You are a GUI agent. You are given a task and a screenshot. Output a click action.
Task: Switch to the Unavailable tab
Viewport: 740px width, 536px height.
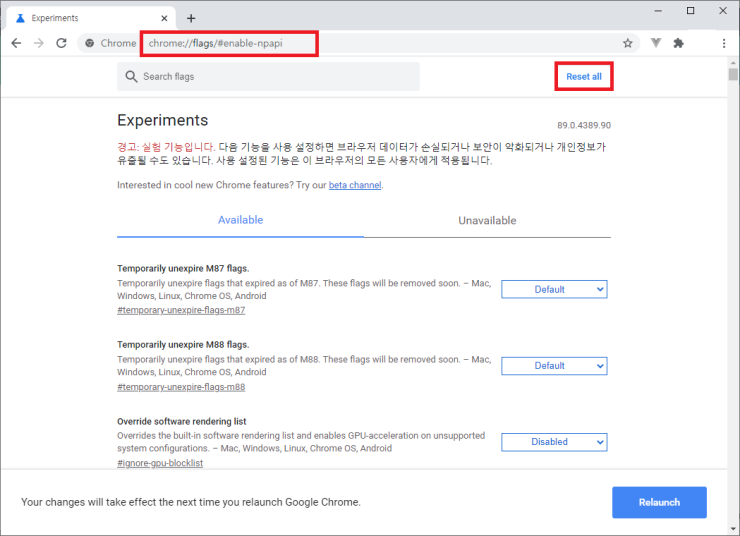tap(487, 220)
